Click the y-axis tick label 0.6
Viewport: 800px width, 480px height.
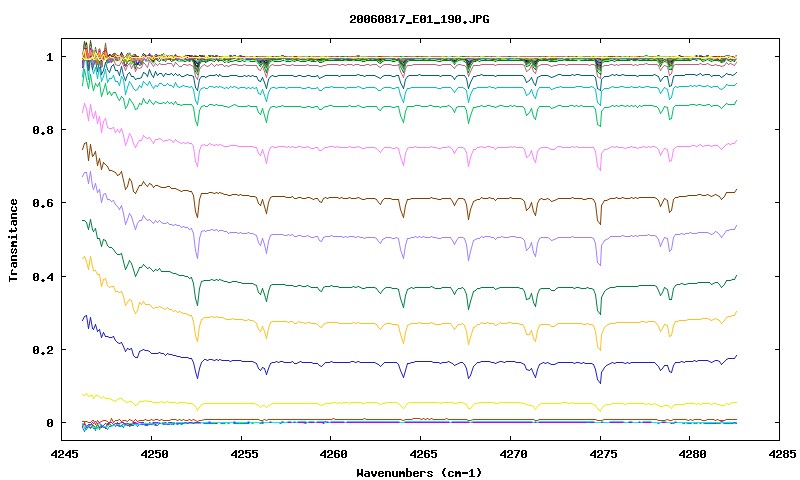coord(43,203)
